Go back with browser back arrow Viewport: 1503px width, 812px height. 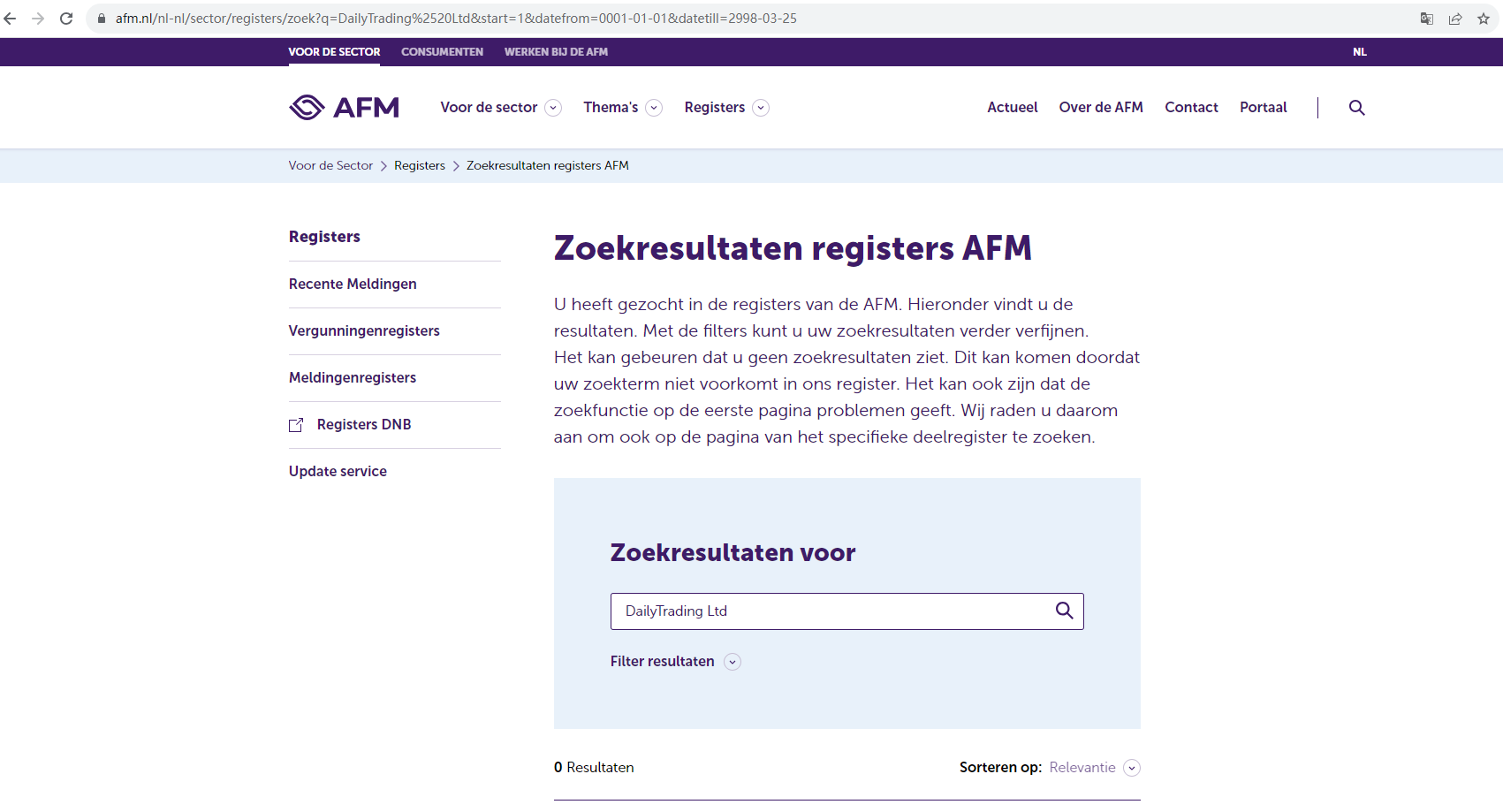(x=11, y=19)
